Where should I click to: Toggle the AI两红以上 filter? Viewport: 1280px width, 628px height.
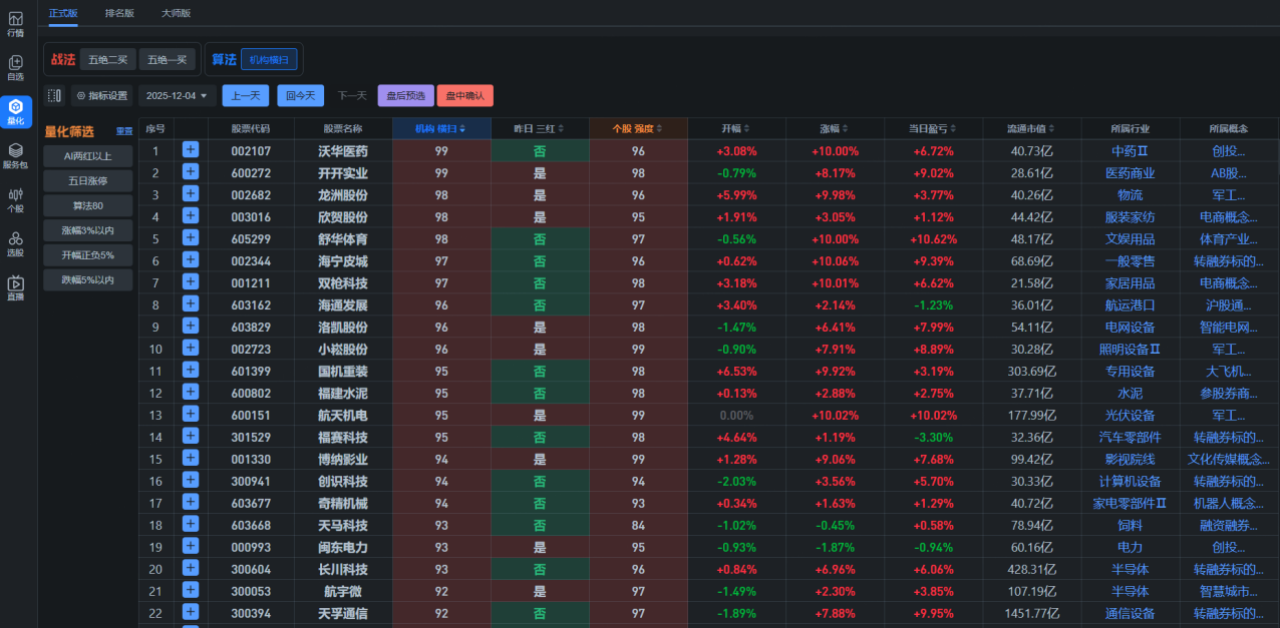[x=88, y=156]
